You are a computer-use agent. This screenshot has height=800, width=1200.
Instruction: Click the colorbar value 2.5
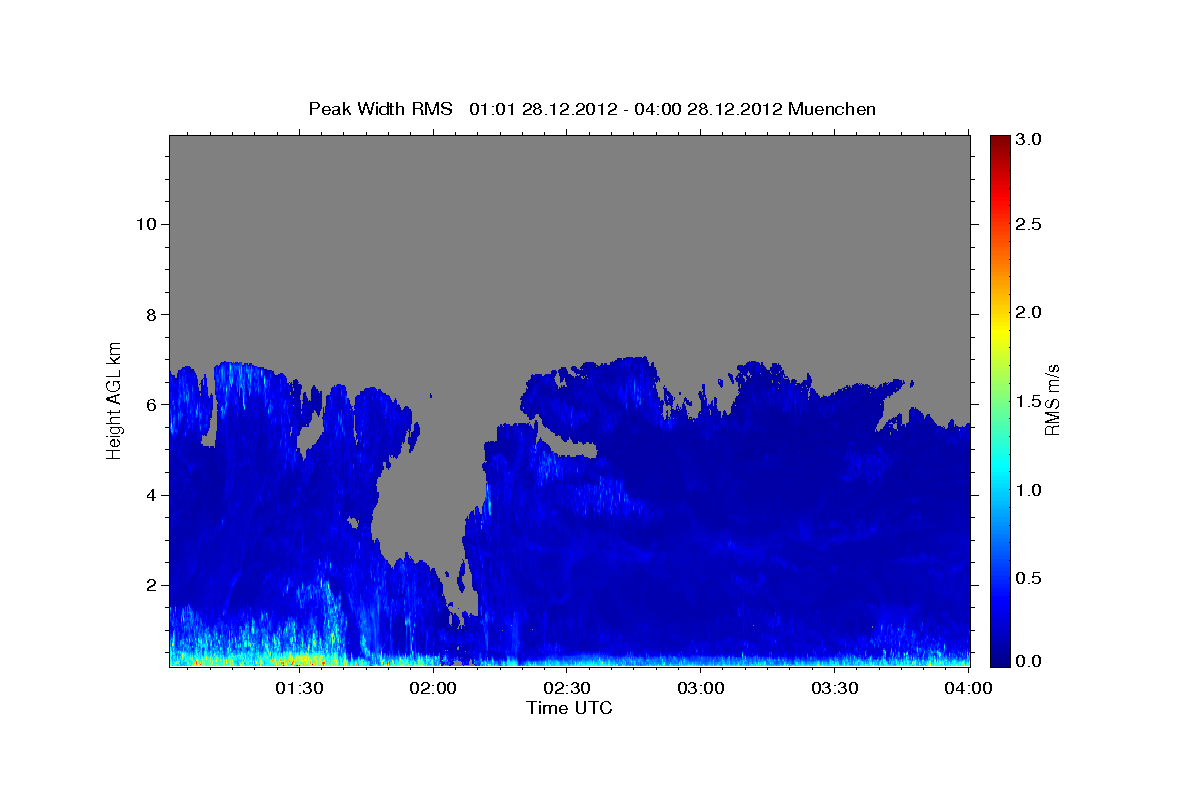[x=1028, y=224]
